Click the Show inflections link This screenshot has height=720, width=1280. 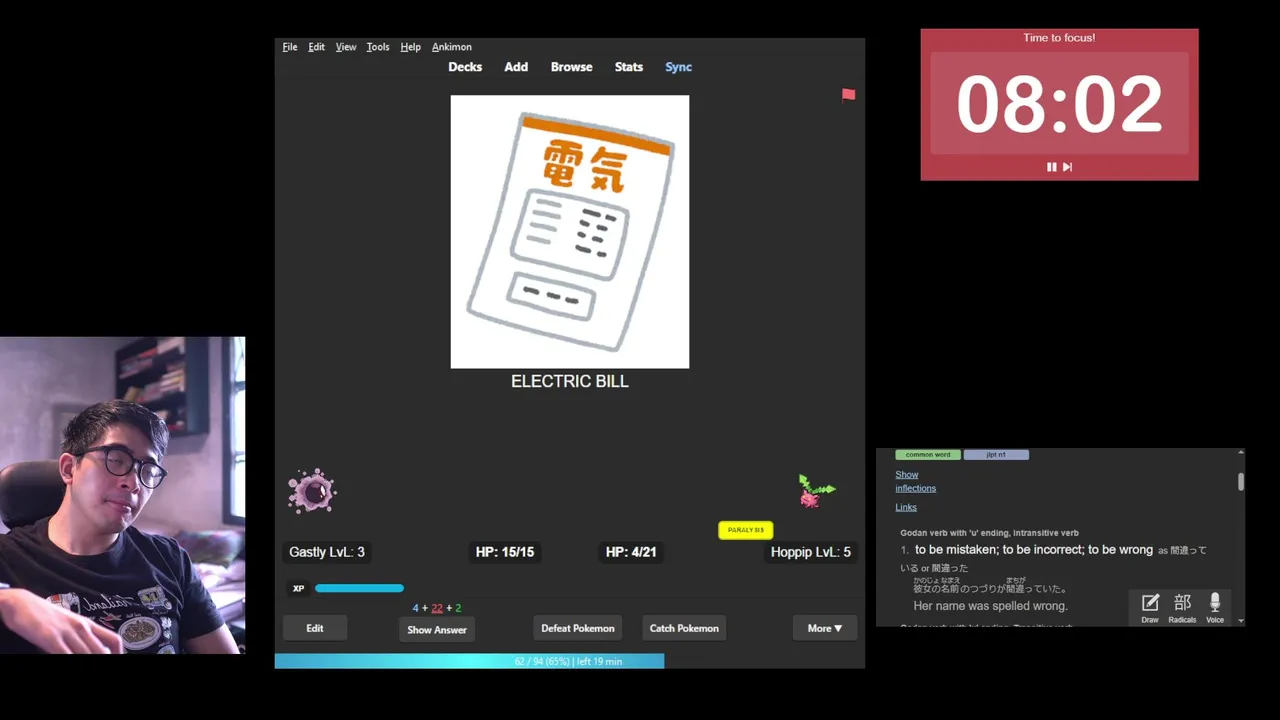click(916, 481)
